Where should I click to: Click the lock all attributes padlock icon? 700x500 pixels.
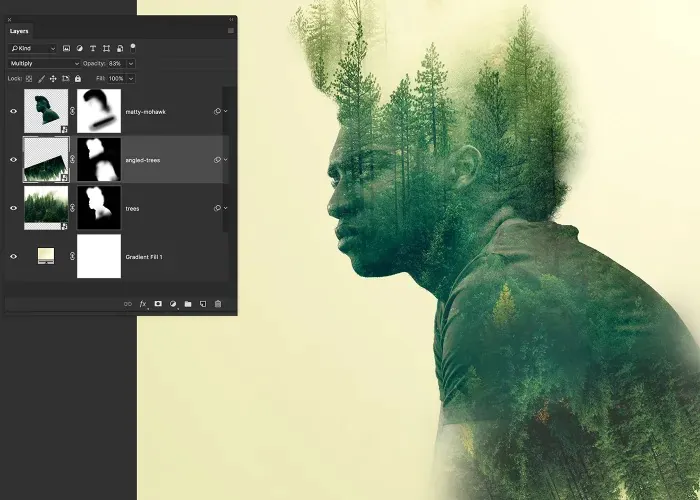78,79
